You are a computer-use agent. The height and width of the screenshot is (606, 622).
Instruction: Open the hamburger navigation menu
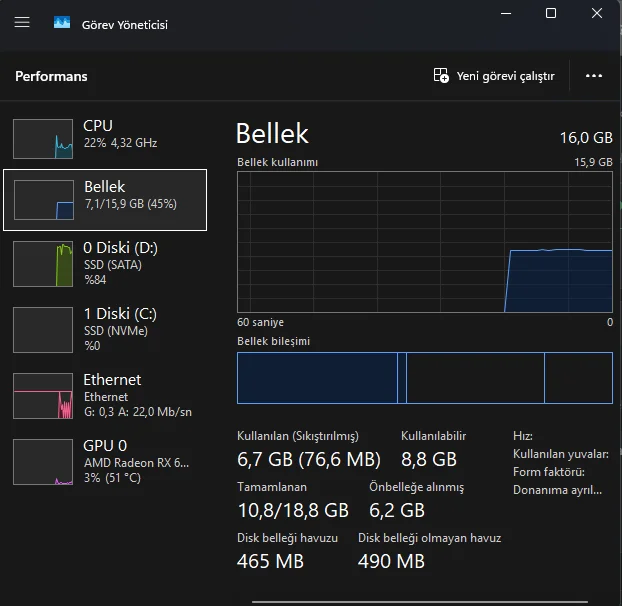22,22
